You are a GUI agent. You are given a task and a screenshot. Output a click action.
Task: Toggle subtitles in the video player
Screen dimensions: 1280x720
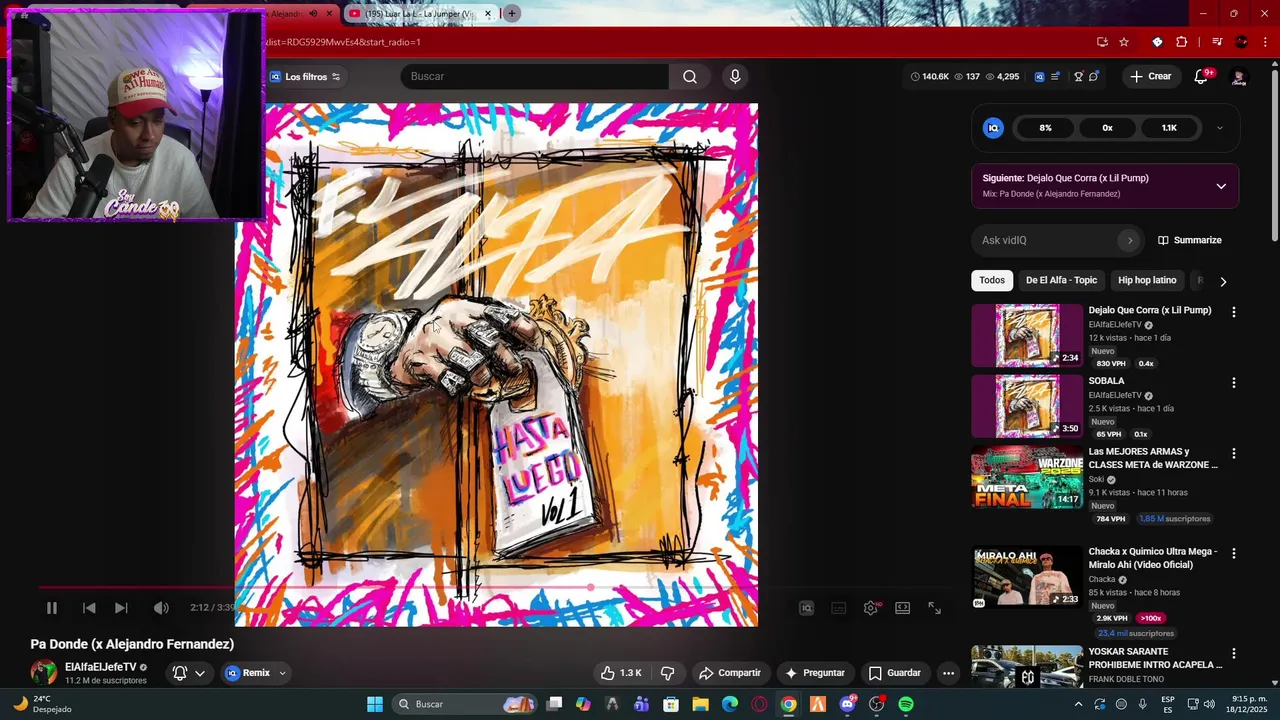[x=839, y=608]
